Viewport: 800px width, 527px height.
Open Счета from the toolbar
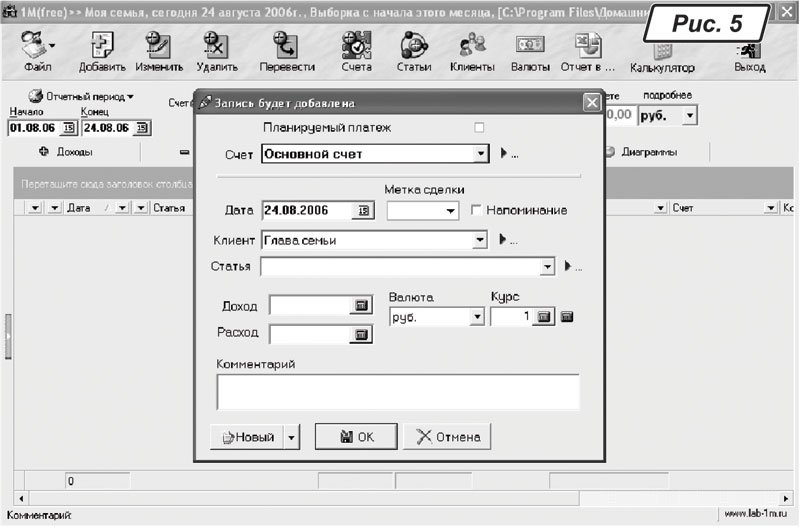click(356, 46)
